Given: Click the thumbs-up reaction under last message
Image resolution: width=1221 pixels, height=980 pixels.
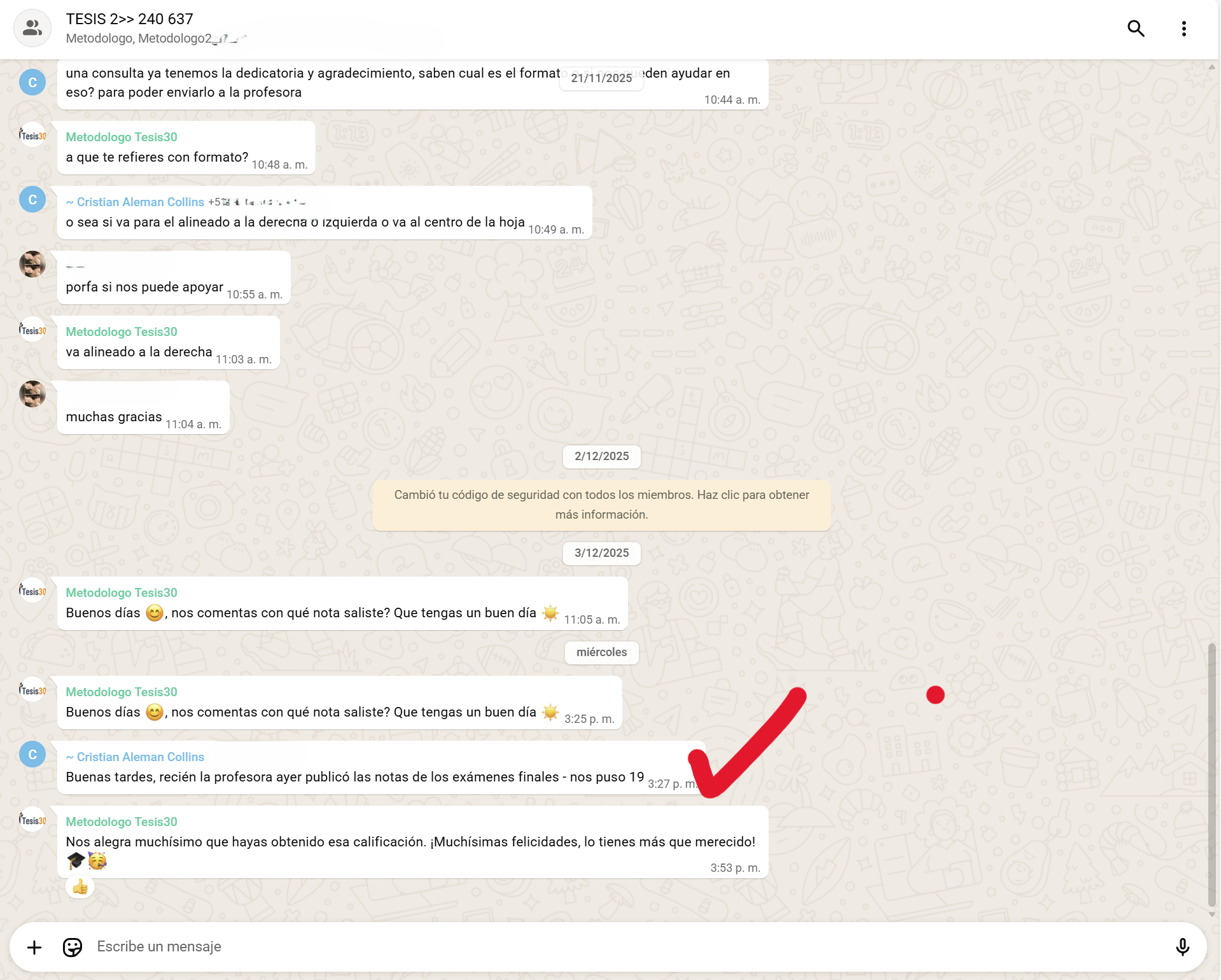Looking at the screenshot, I should coord(80,886).
